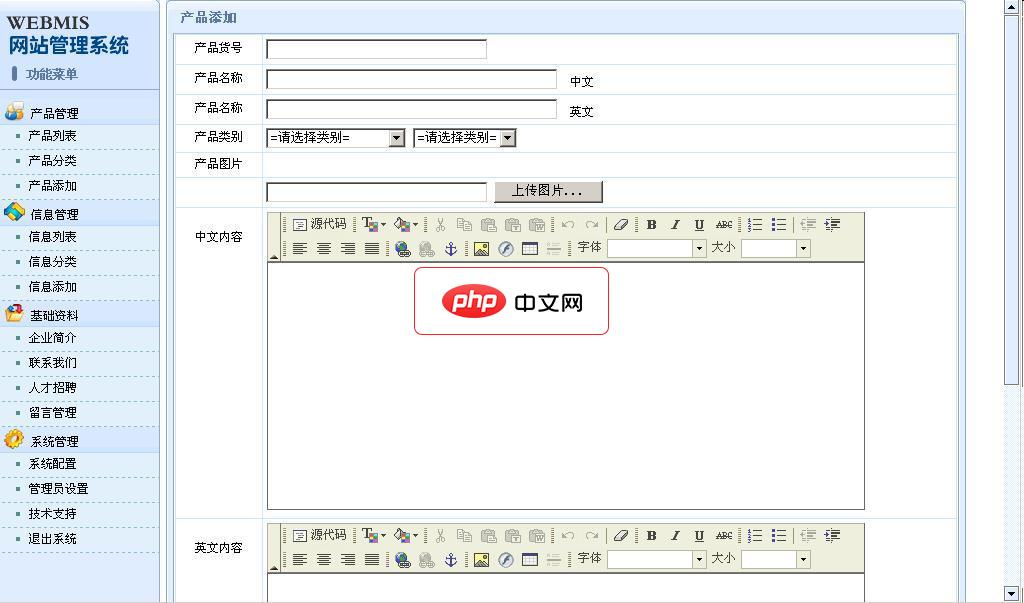Open 产品添加 in the sidebar
Image resolution: width=1024 pixels, height=603 pixels.
(x=52, y=186)
